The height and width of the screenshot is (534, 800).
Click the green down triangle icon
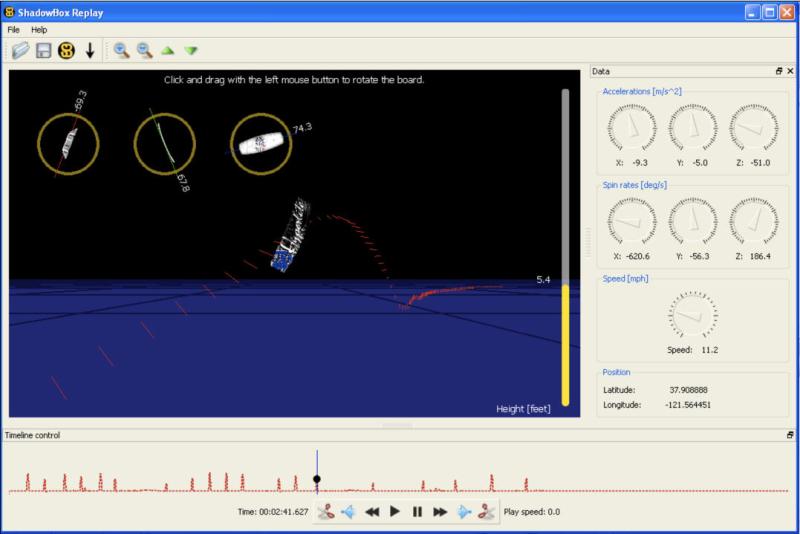coord(190,50)
